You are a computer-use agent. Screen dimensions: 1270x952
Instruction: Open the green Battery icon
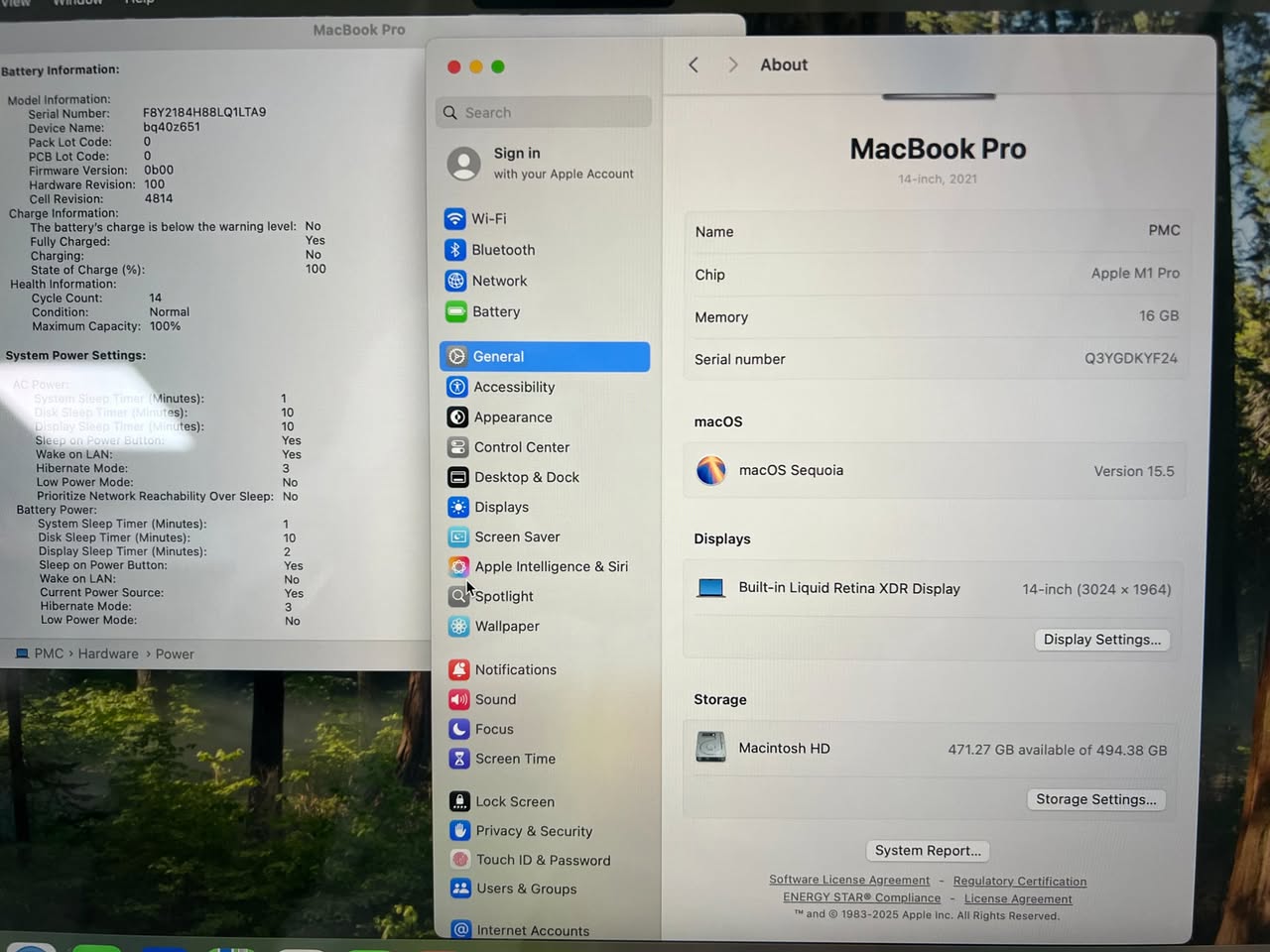point(455,311)
